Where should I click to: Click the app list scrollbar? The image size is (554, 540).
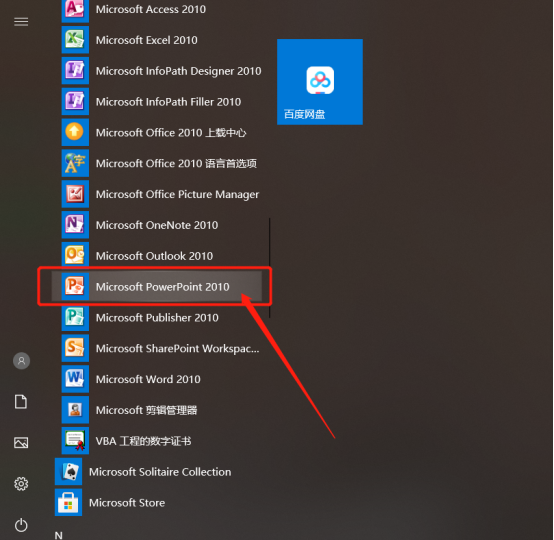tap(270, 268)
